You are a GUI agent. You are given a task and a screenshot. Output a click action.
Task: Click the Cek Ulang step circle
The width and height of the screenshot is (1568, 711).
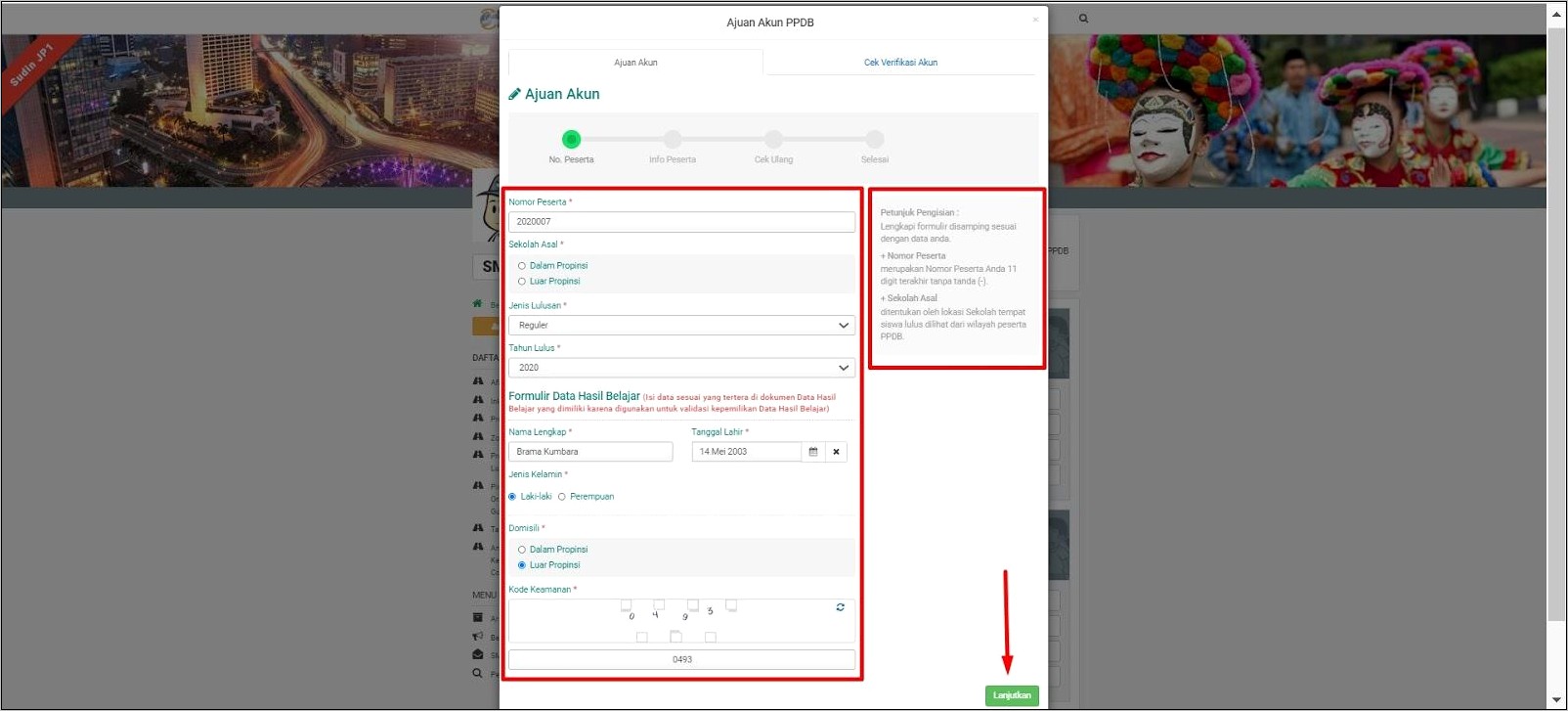(773, 139)
